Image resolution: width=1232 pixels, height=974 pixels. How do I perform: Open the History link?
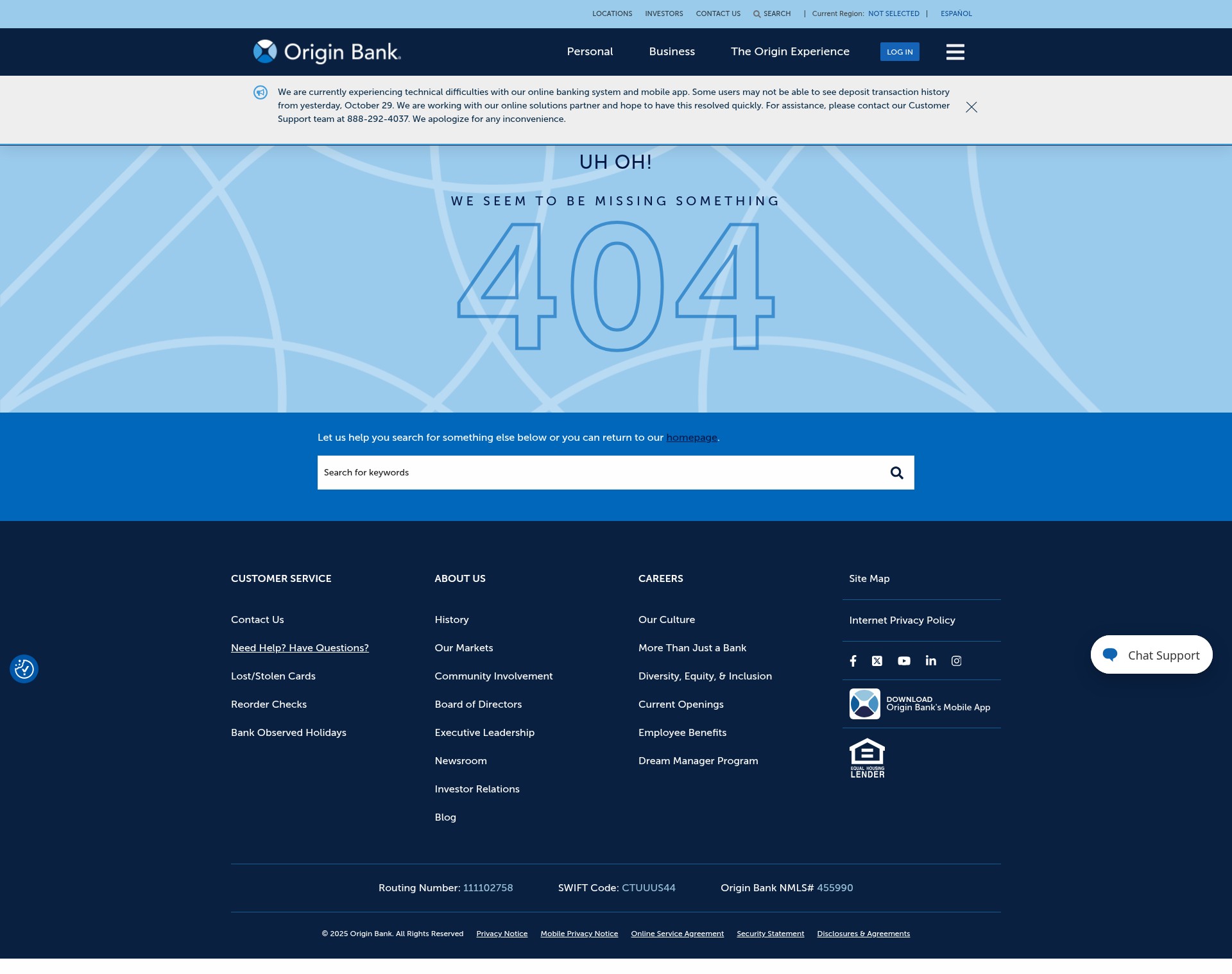(452, 620)
